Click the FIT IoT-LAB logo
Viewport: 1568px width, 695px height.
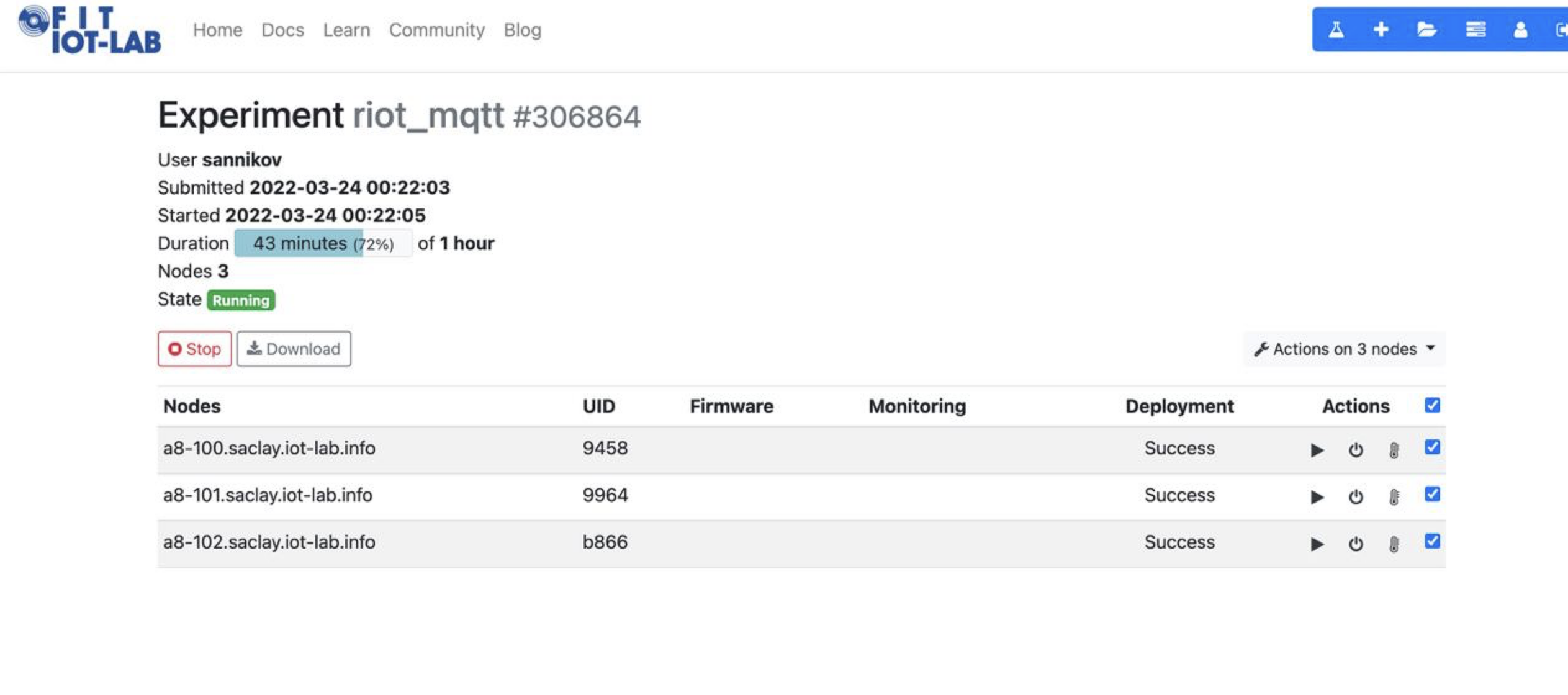pyautogui.click(x=90, y=30)
